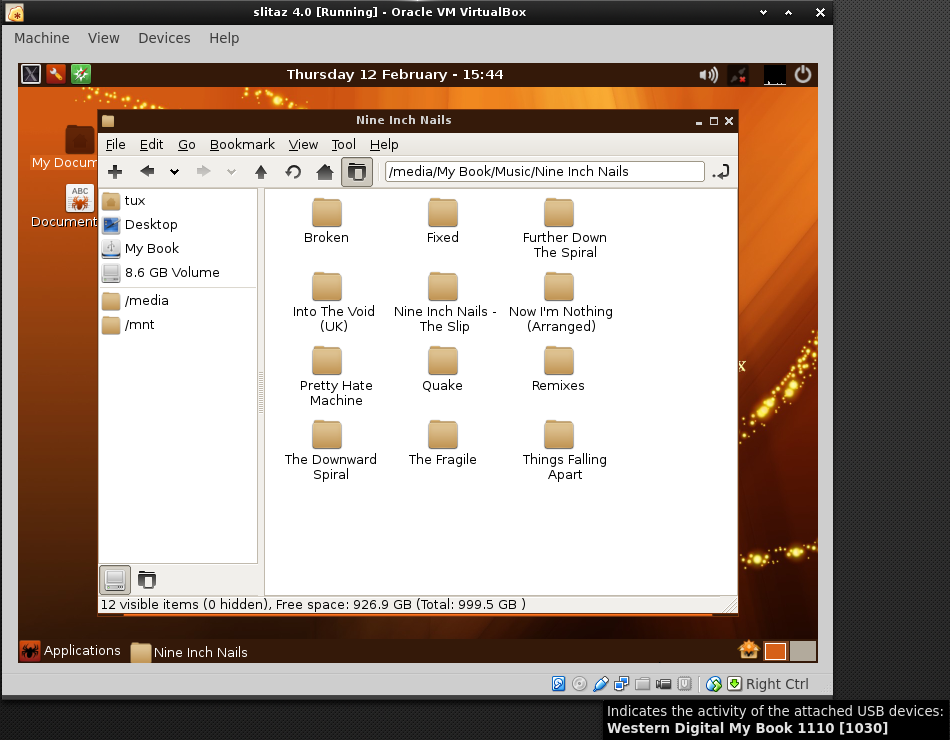Switch side pane to directory tree view
950x740 pixels.
point(147,579)
